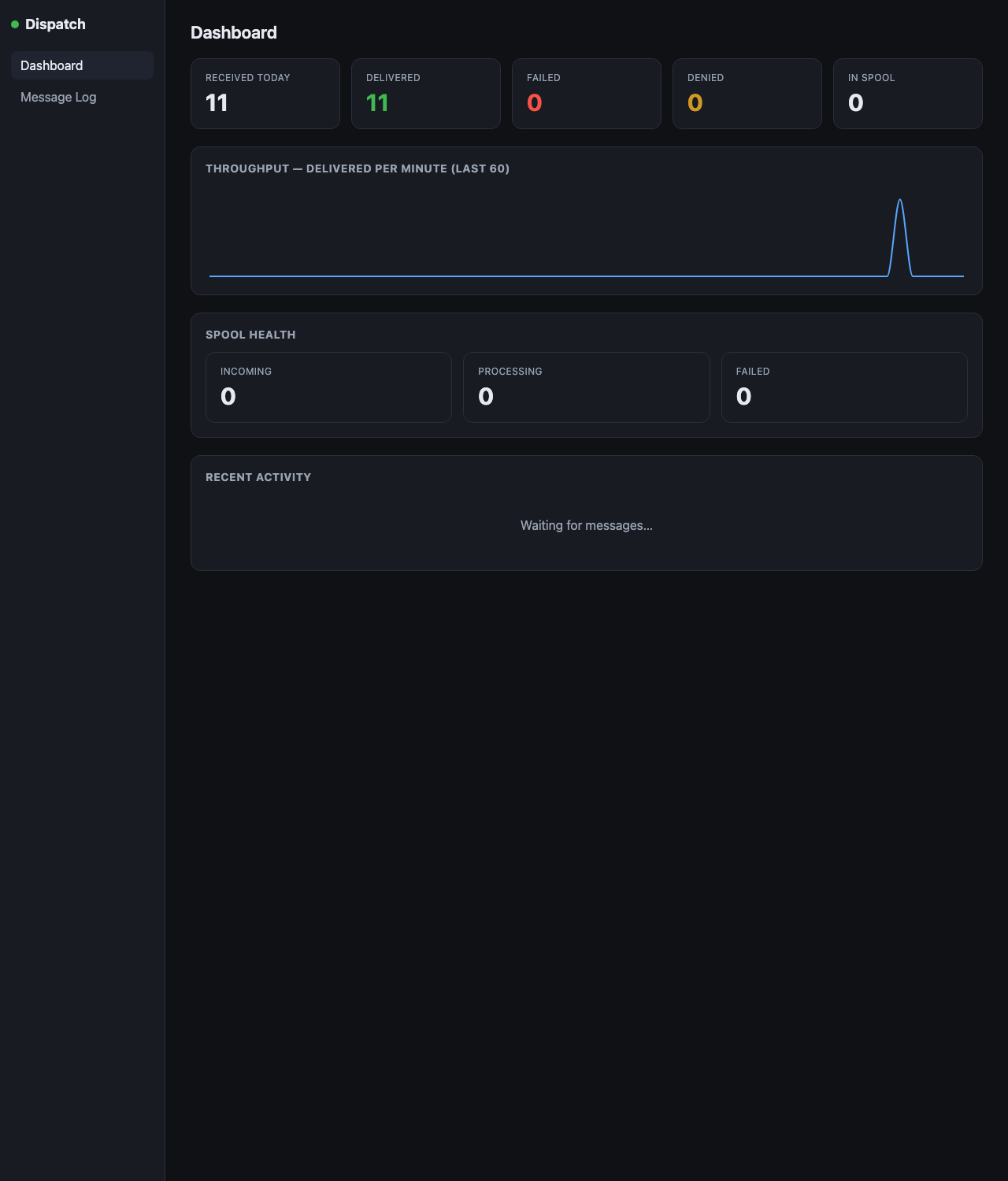Click the Throughput chart heading

pyautogui.click(x=358, y=168)
